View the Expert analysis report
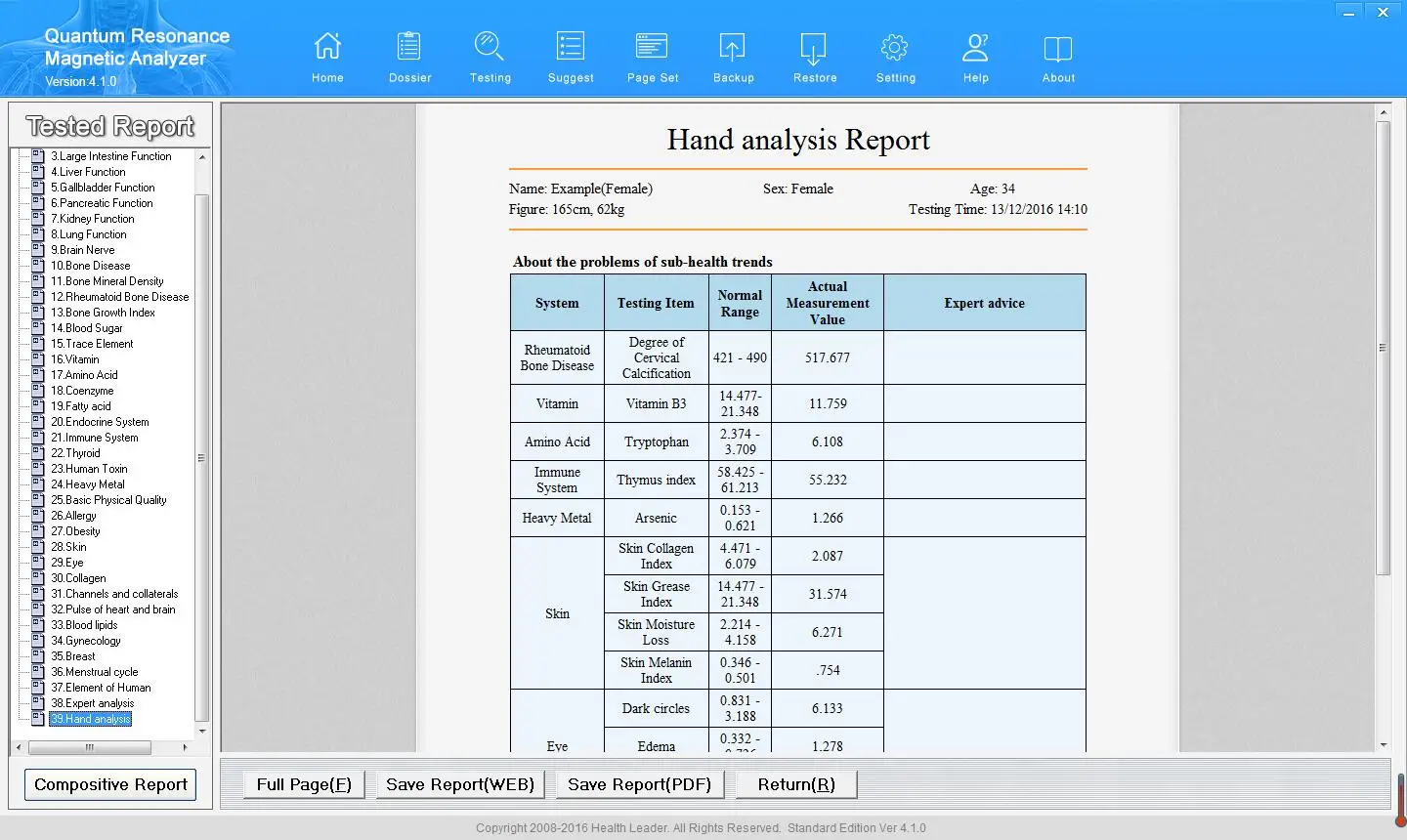1407x840 pixels. [x=93, y=702]
